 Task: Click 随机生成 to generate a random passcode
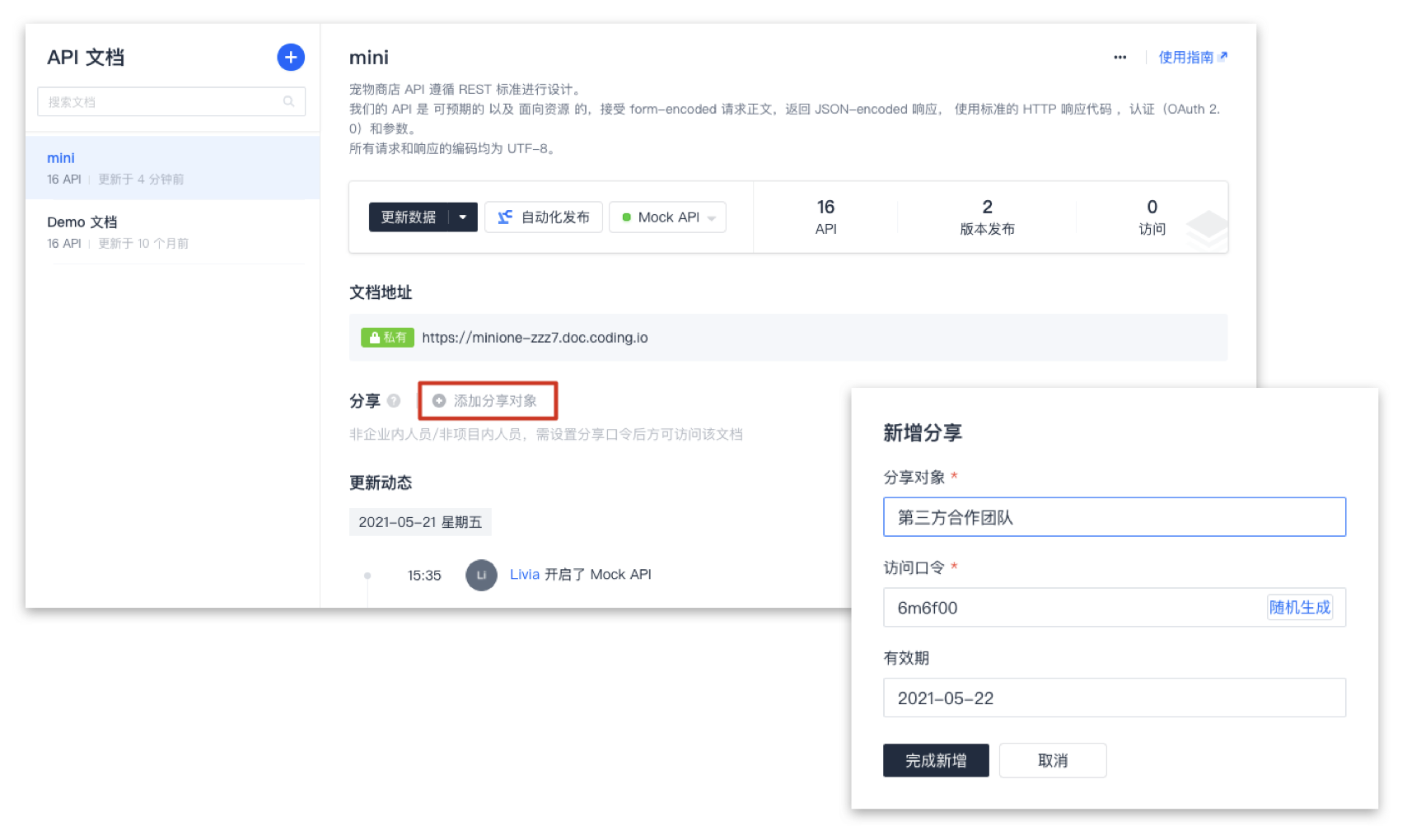(1299, 608)
